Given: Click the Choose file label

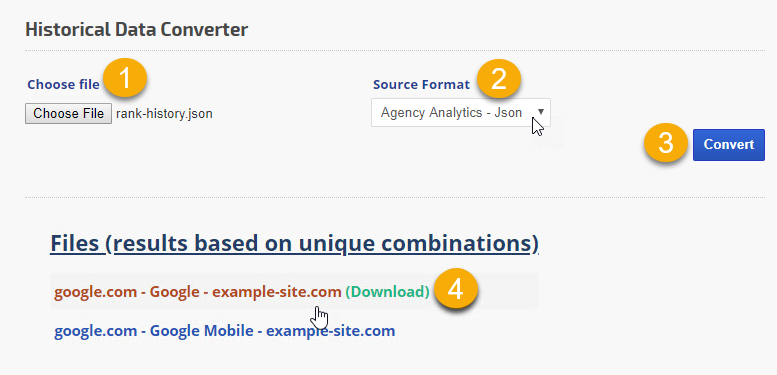Looking at the screenshot, I should (63, 85).
